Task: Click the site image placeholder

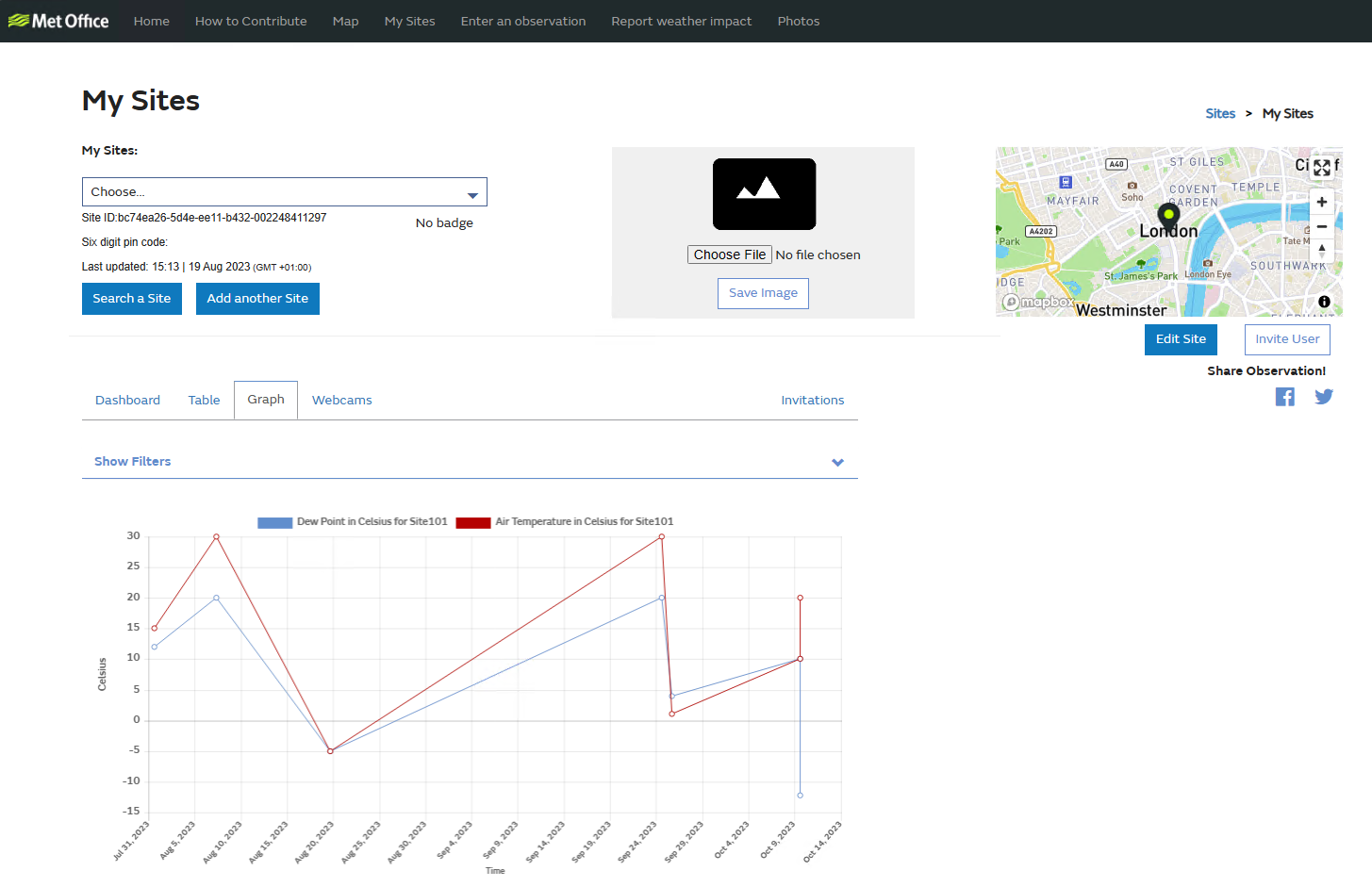Action: tap(764, 194)
